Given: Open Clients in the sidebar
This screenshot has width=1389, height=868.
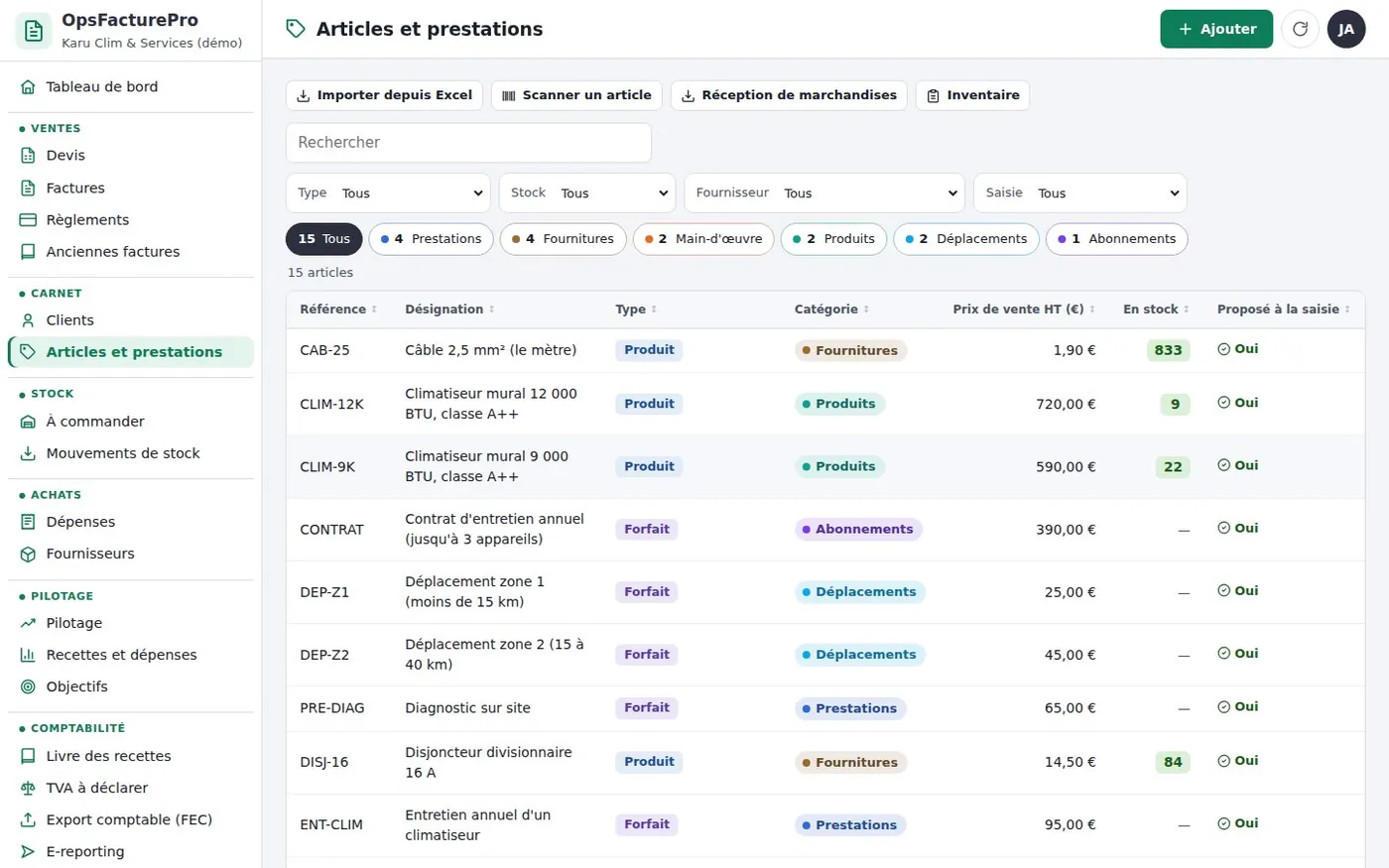Looking at the screenshot, I should (x=130, y=320).
